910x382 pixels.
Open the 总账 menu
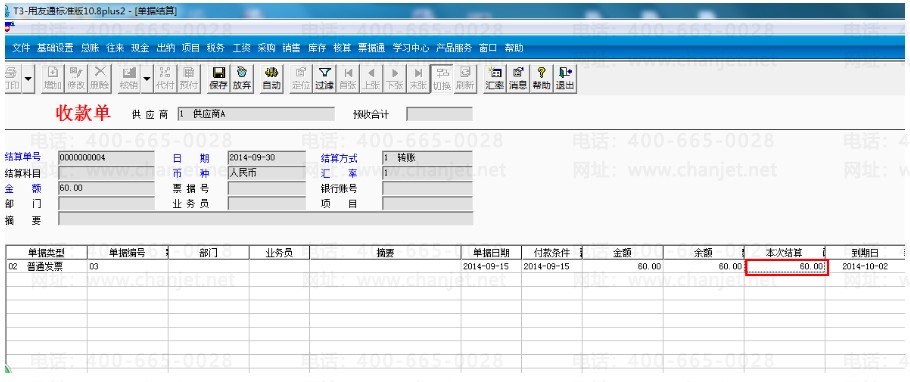[x=90, y=48]
